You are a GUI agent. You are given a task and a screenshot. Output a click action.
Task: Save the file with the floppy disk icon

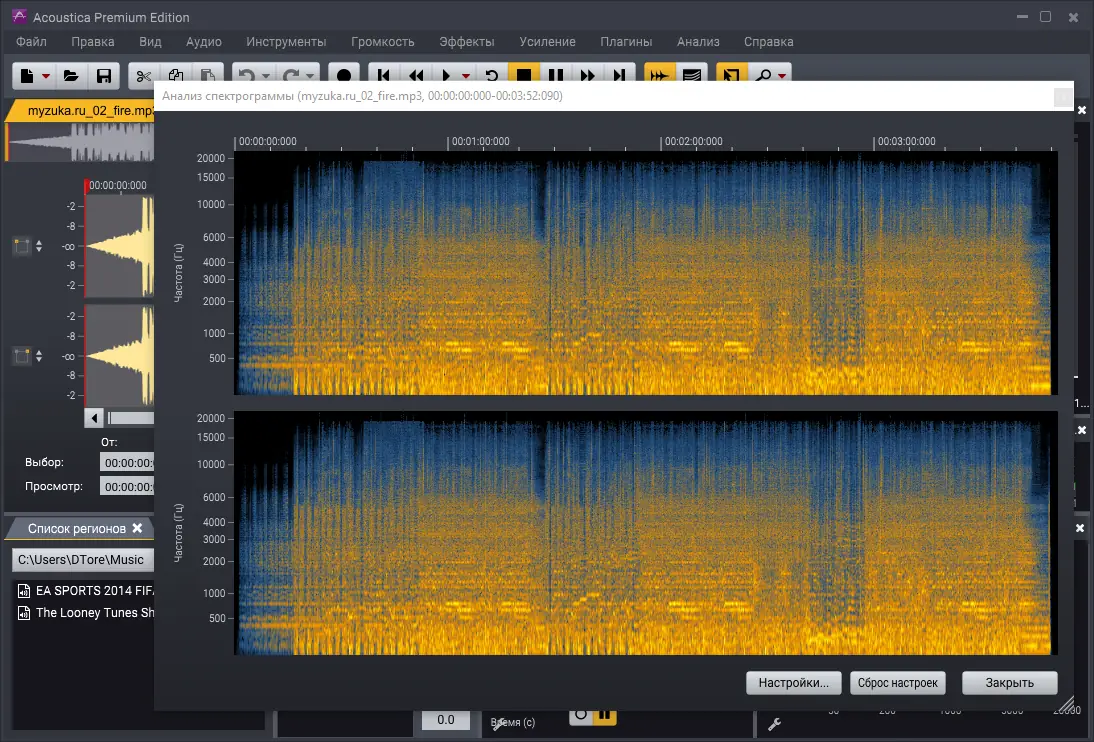click(103, 75)
